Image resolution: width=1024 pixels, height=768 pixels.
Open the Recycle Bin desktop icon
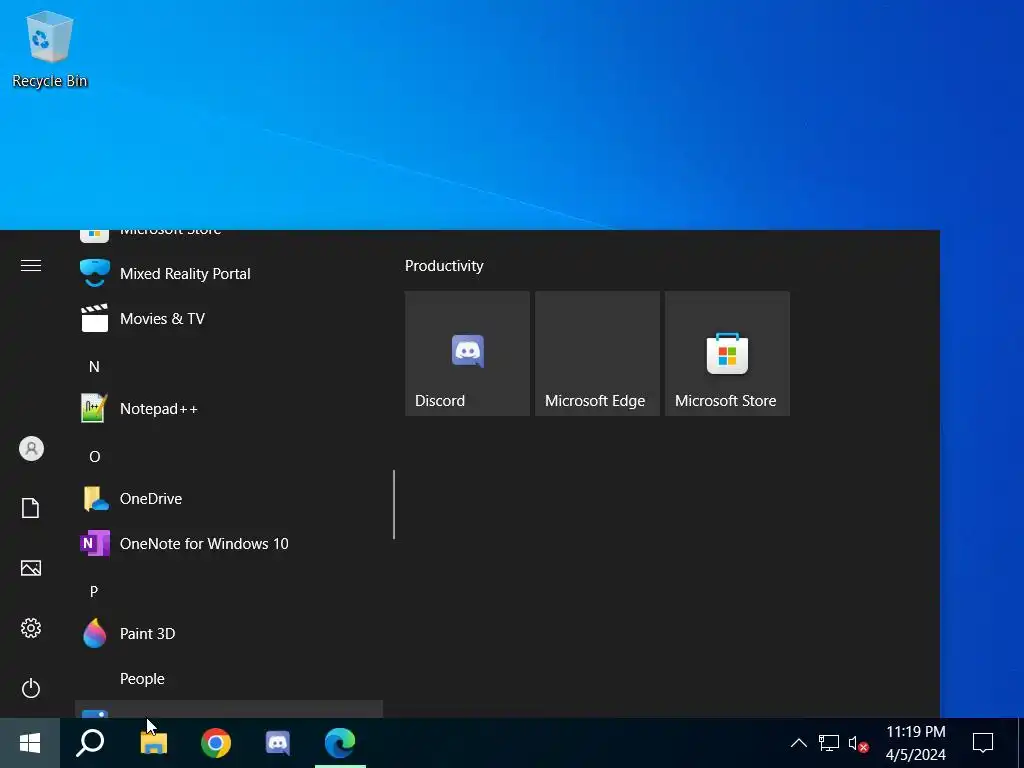point(49,49)
